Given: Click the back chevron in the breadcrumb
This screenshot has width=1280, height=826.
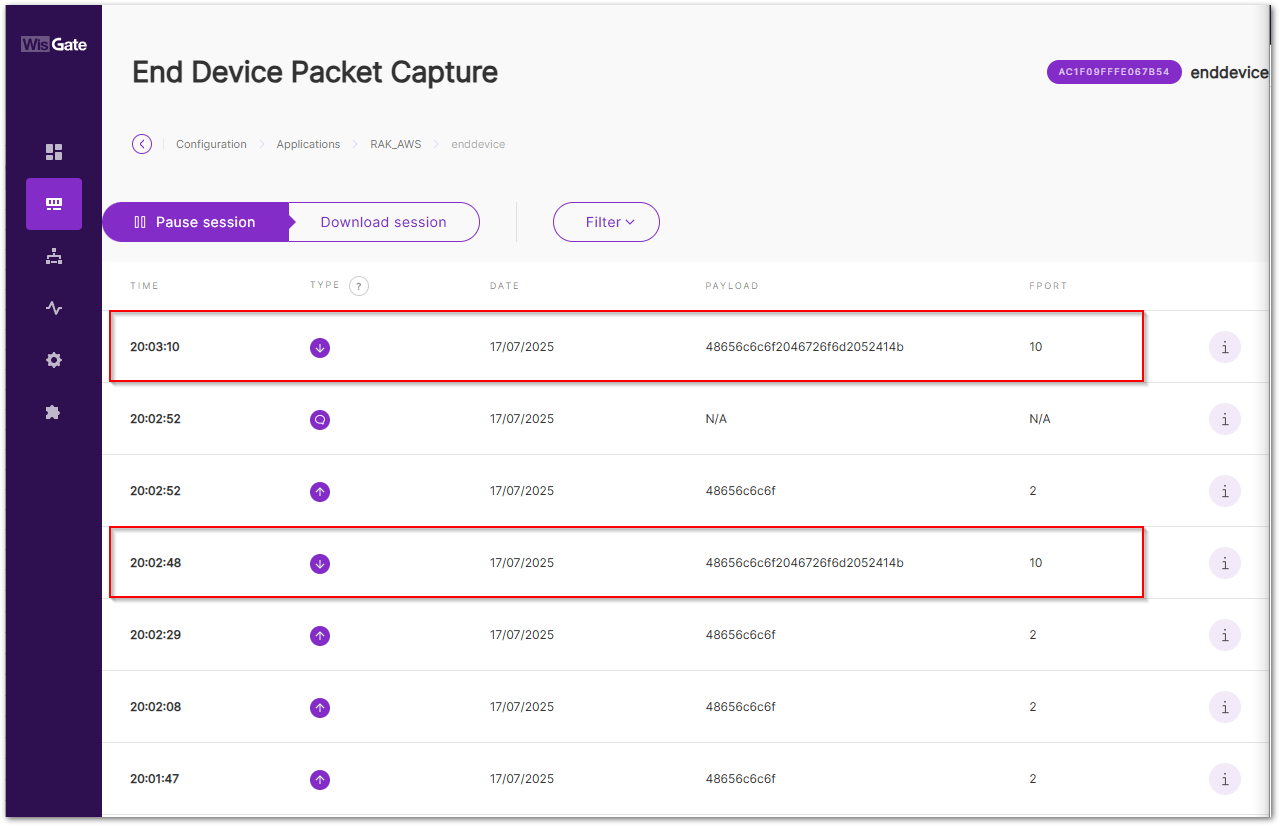Looking at the screenshot, I should click(141, 143).
